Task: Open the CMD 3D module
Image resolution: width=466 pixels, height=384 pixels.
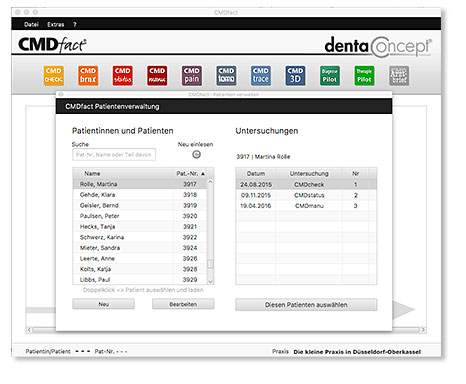Action: tap(295, 76)
